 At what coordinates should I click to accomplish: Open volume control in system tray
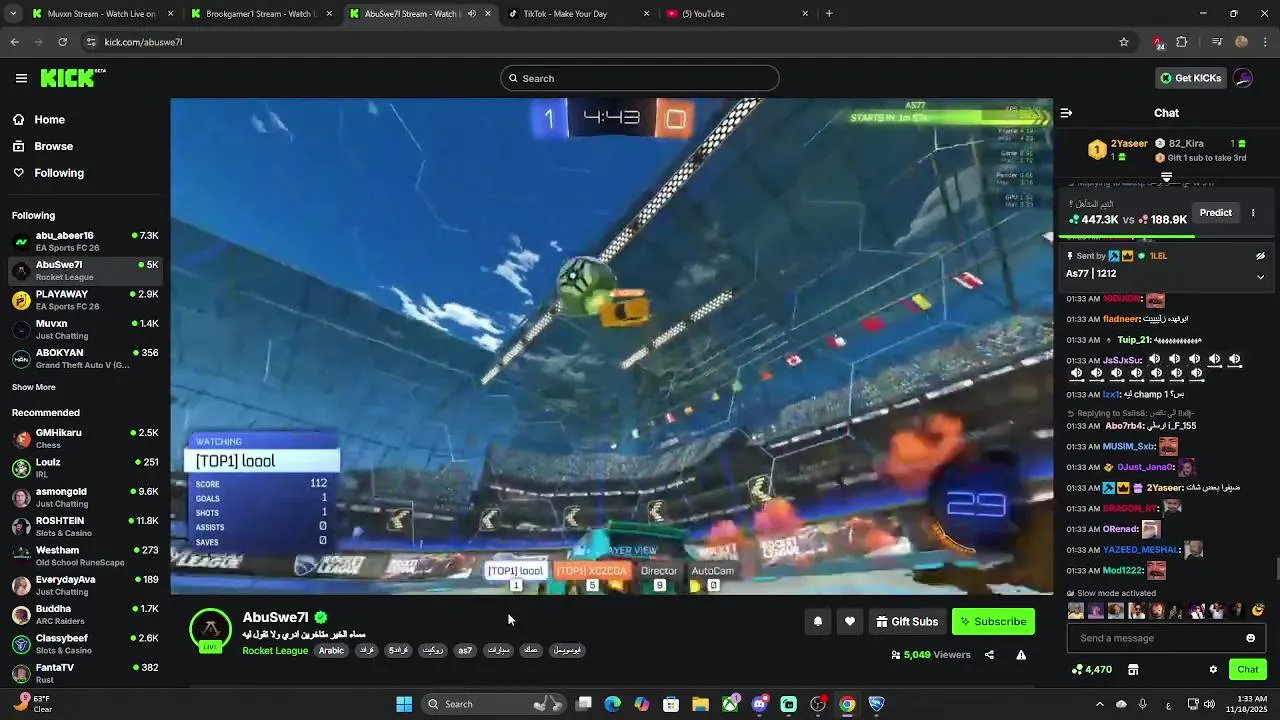click(1208, 704)
